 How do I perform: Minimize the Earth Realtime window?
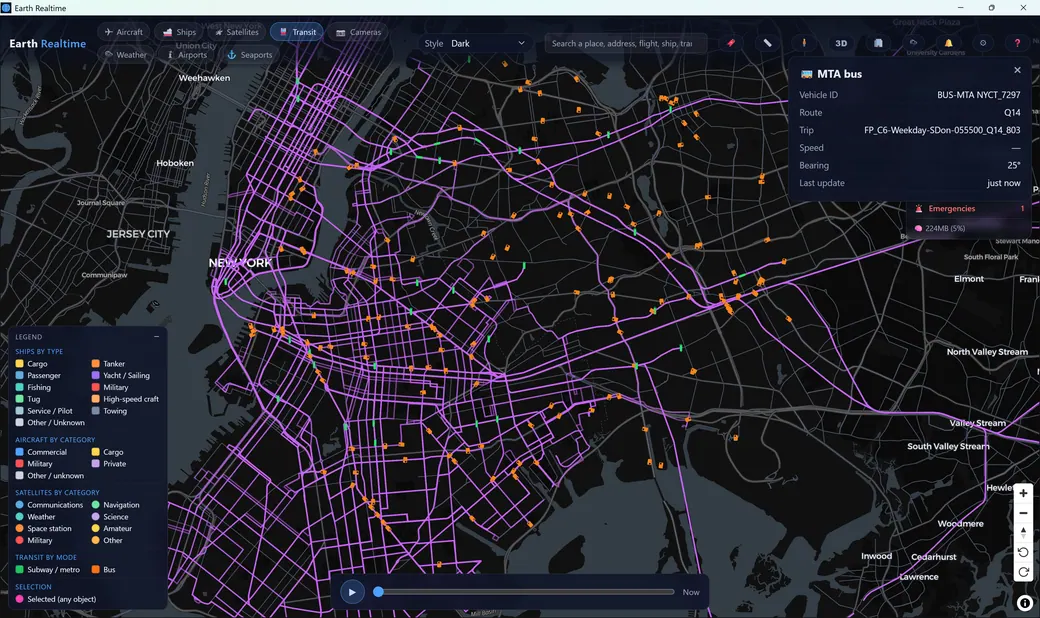960,8
